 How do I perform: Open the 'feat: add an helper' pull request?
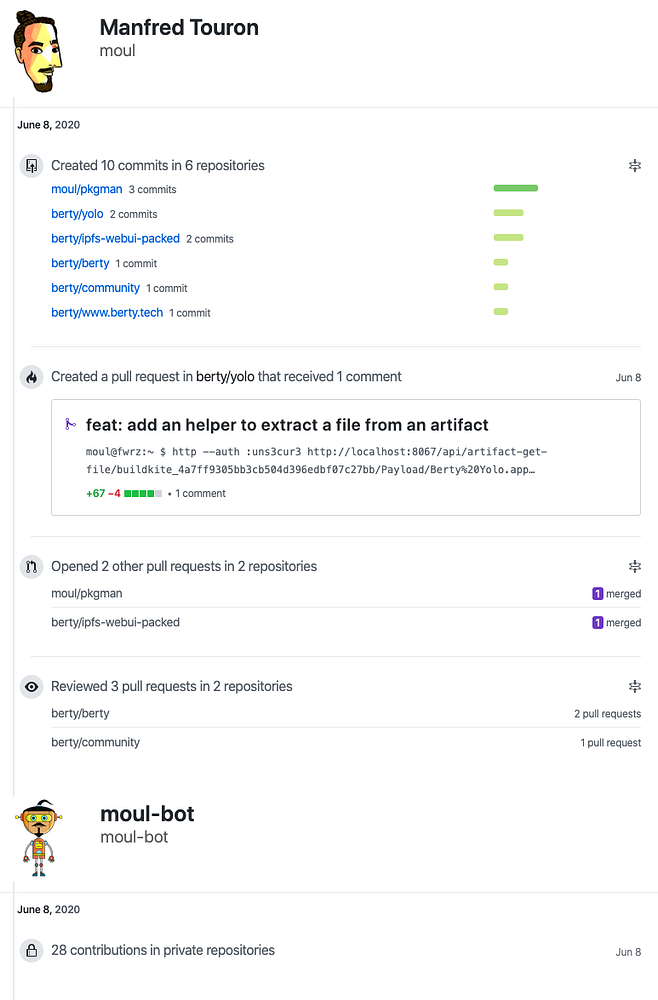click(287, 425)
